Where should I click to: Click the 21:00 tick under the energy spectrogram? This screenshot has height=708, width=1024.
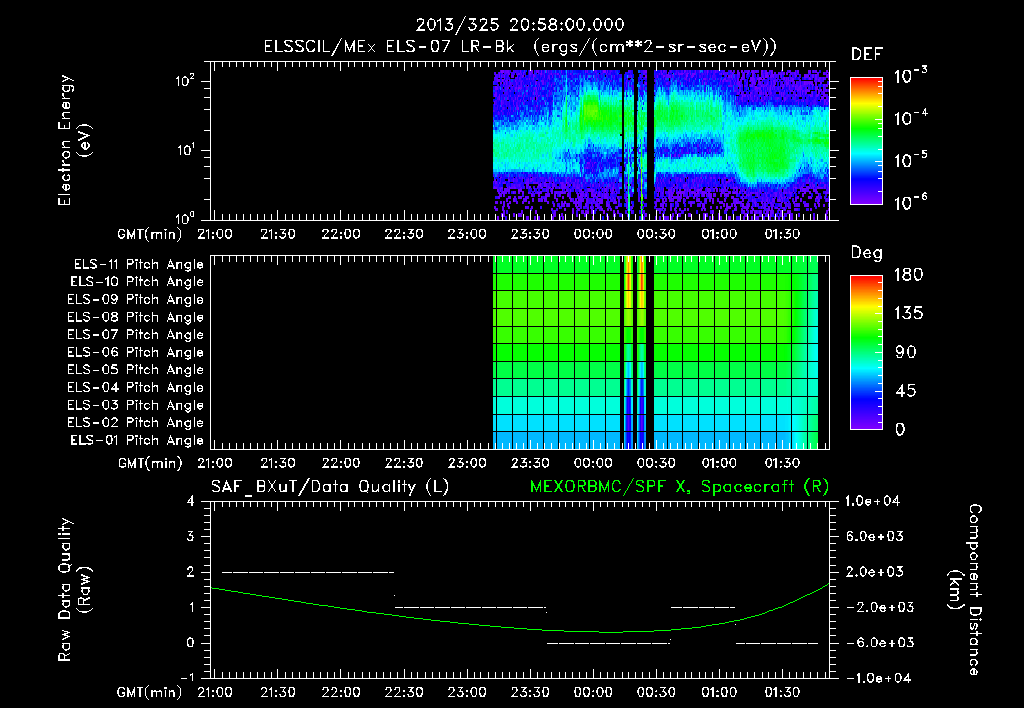214,234
